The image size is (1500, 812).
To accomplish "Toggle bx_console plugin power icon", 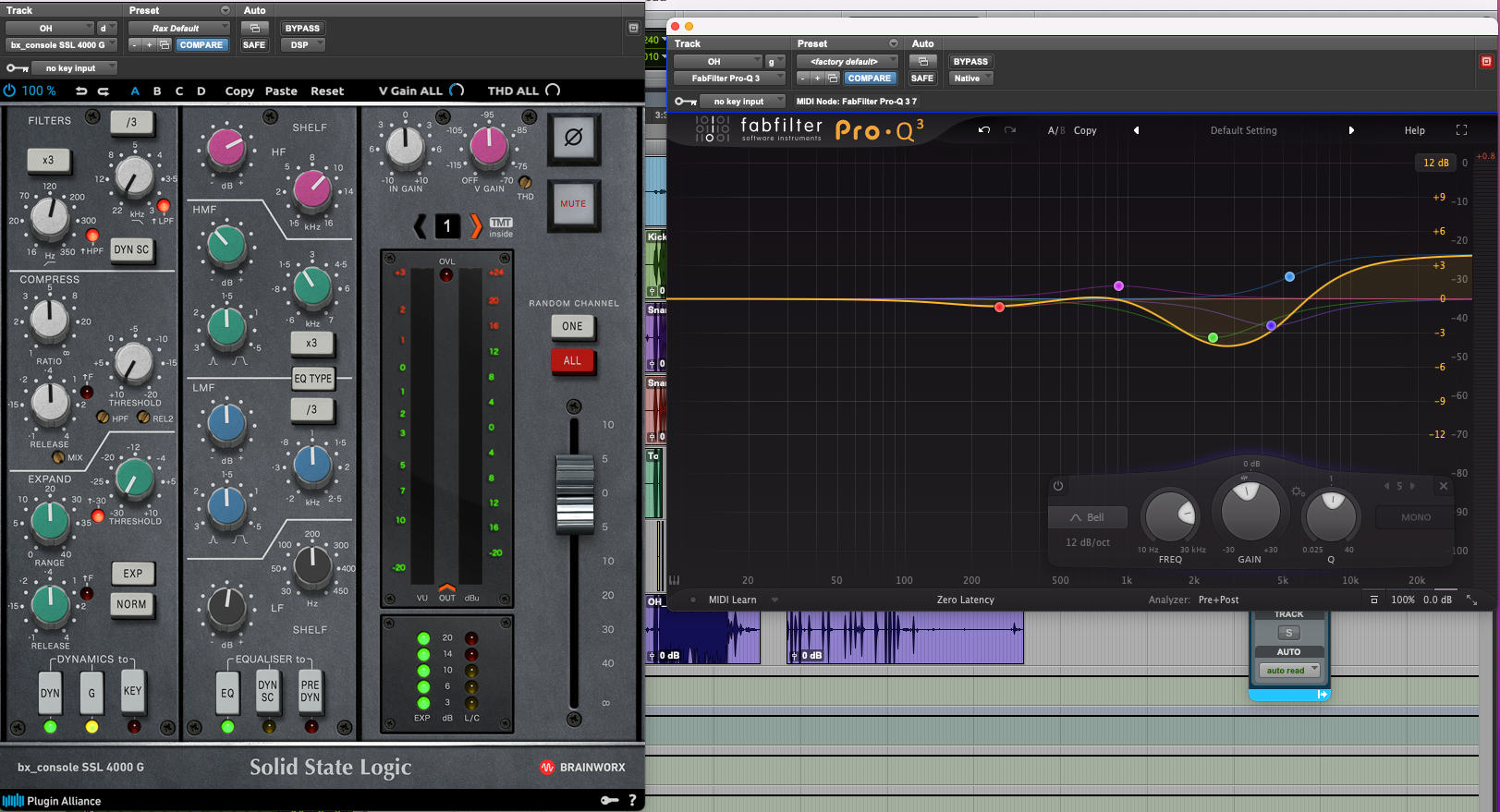I will (10, 91).
